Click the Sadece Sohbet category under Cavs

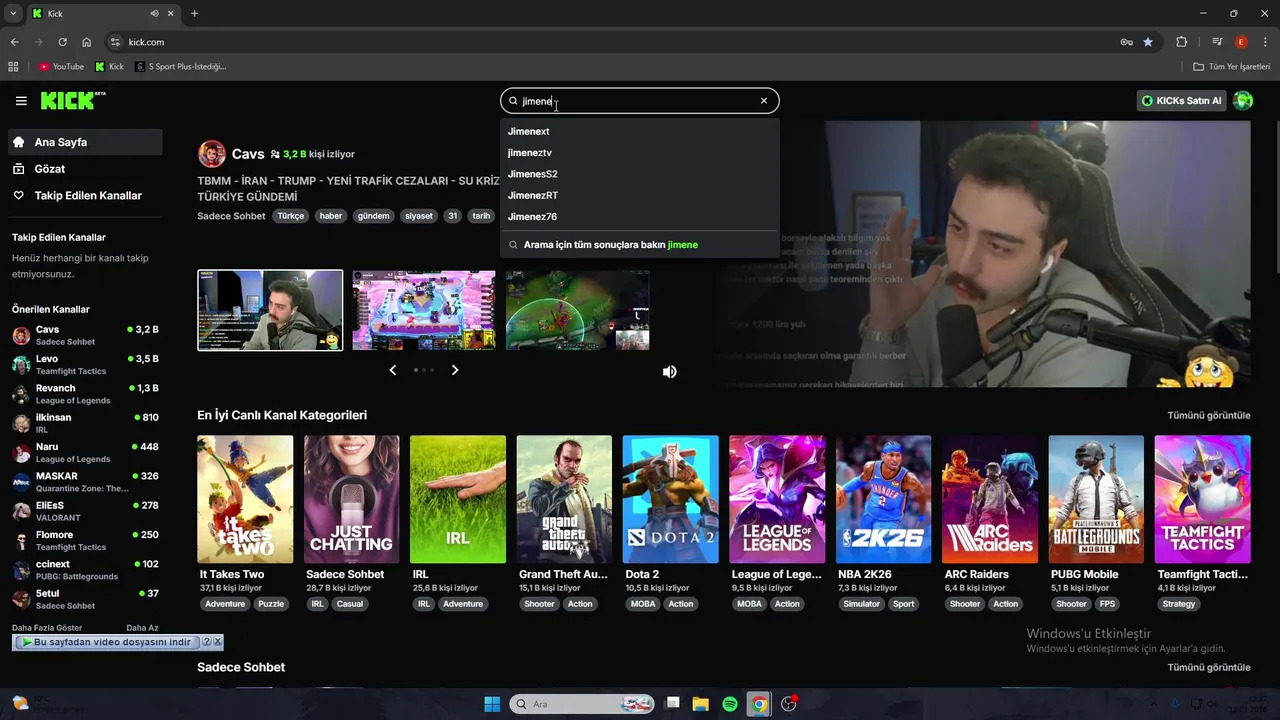coord(231,216)
